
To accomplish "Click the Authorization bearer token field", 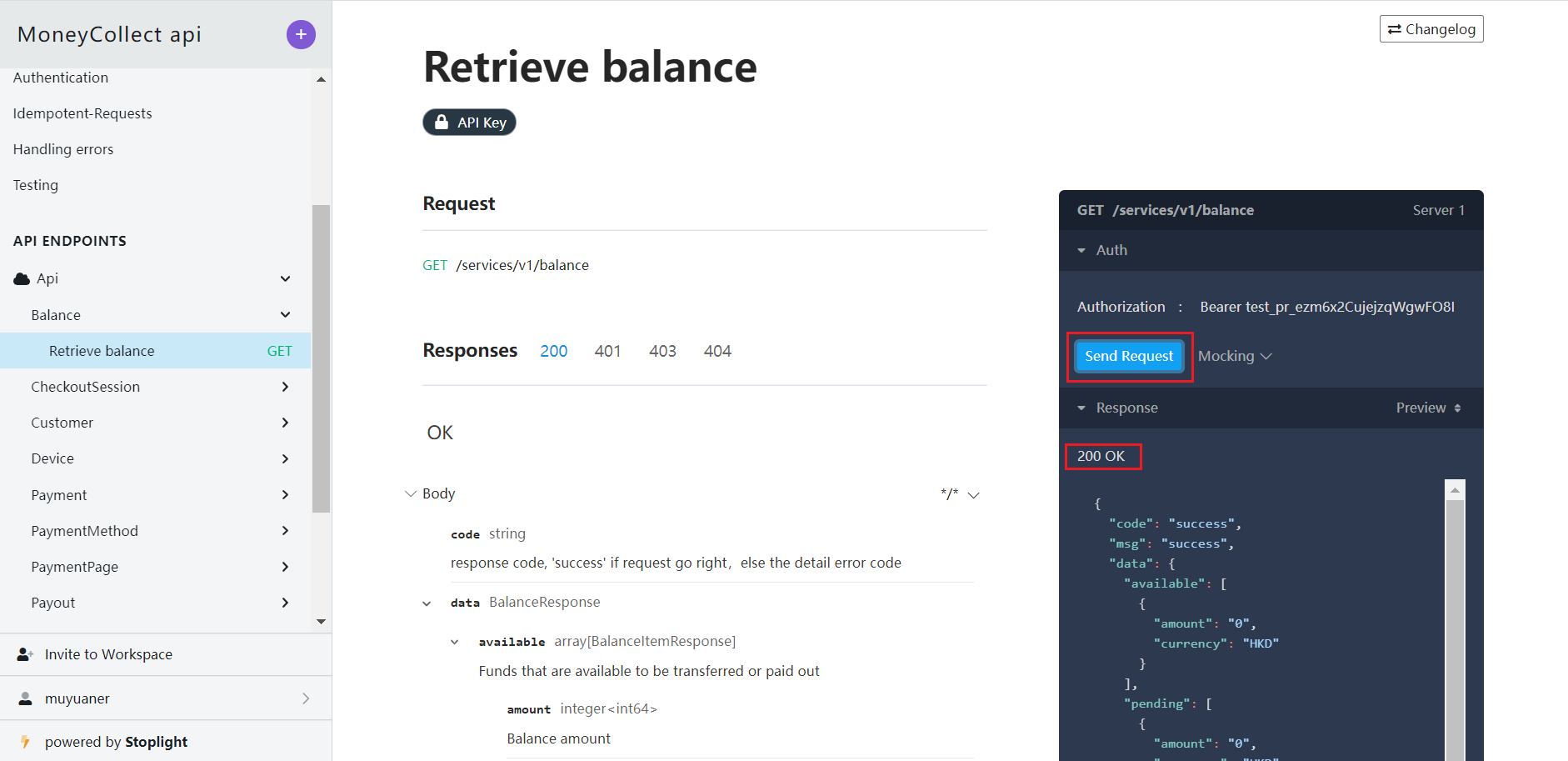I will point(1326,307).
